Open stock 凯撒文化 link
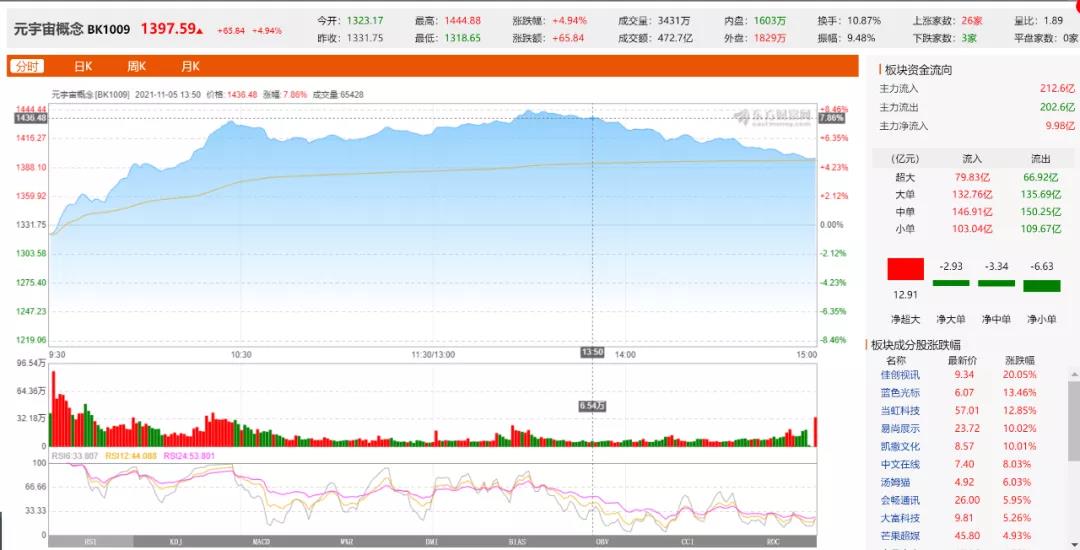Screen dimensions: 1080x550 point(900,447)
